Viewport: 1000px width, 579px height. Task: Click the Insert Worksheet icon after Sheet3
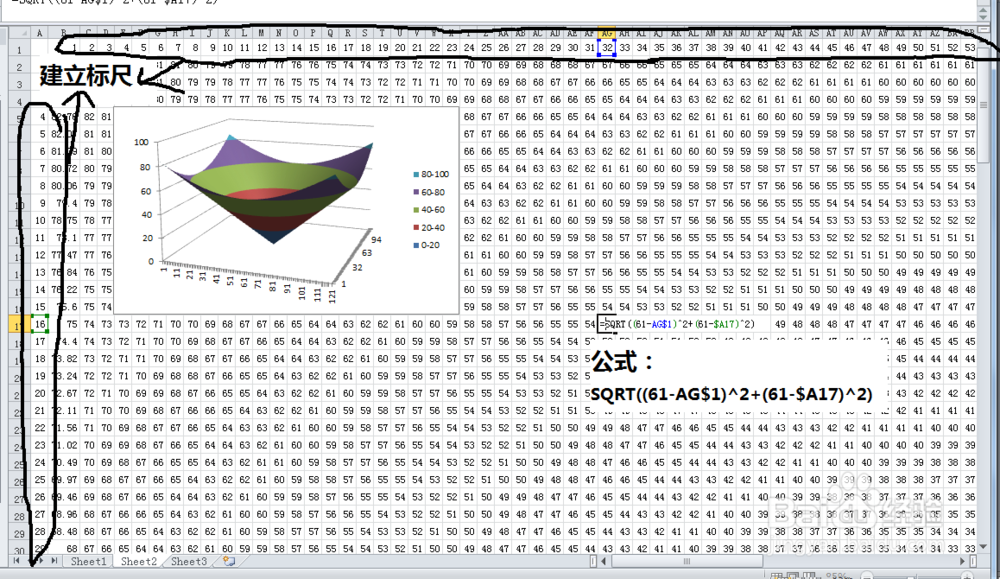click(229, 562)
